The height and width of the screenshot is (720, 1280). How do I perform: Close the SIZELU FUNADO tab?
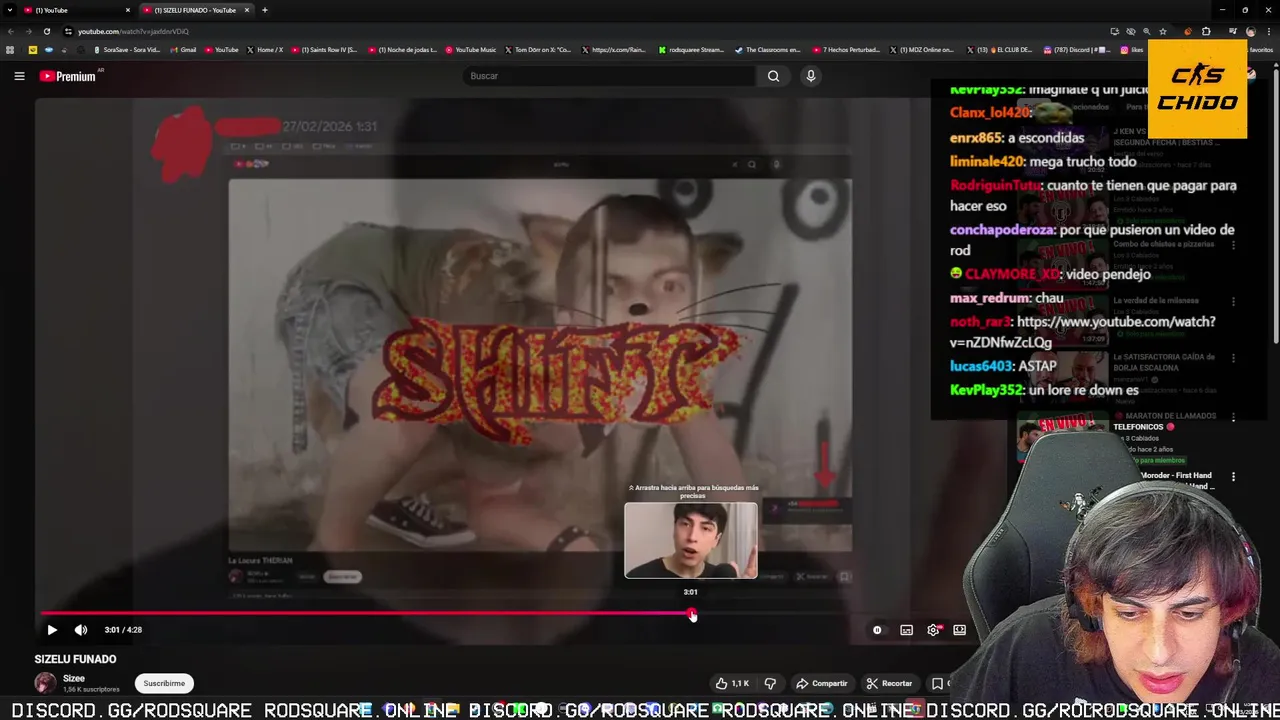(x=247, y=10)
